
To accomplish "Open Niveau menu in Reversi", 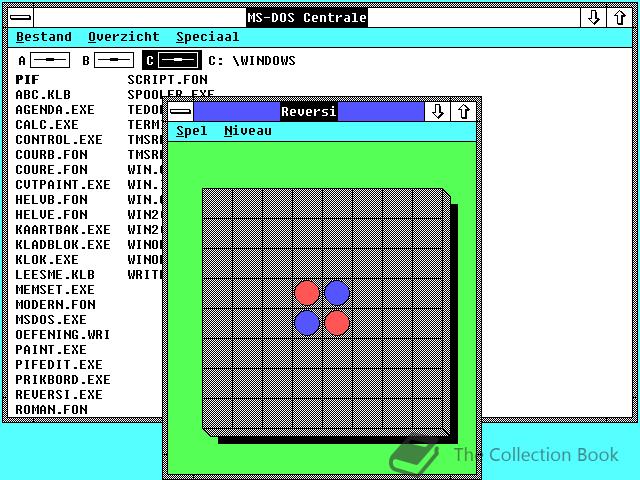I will [x=248, y=131].
